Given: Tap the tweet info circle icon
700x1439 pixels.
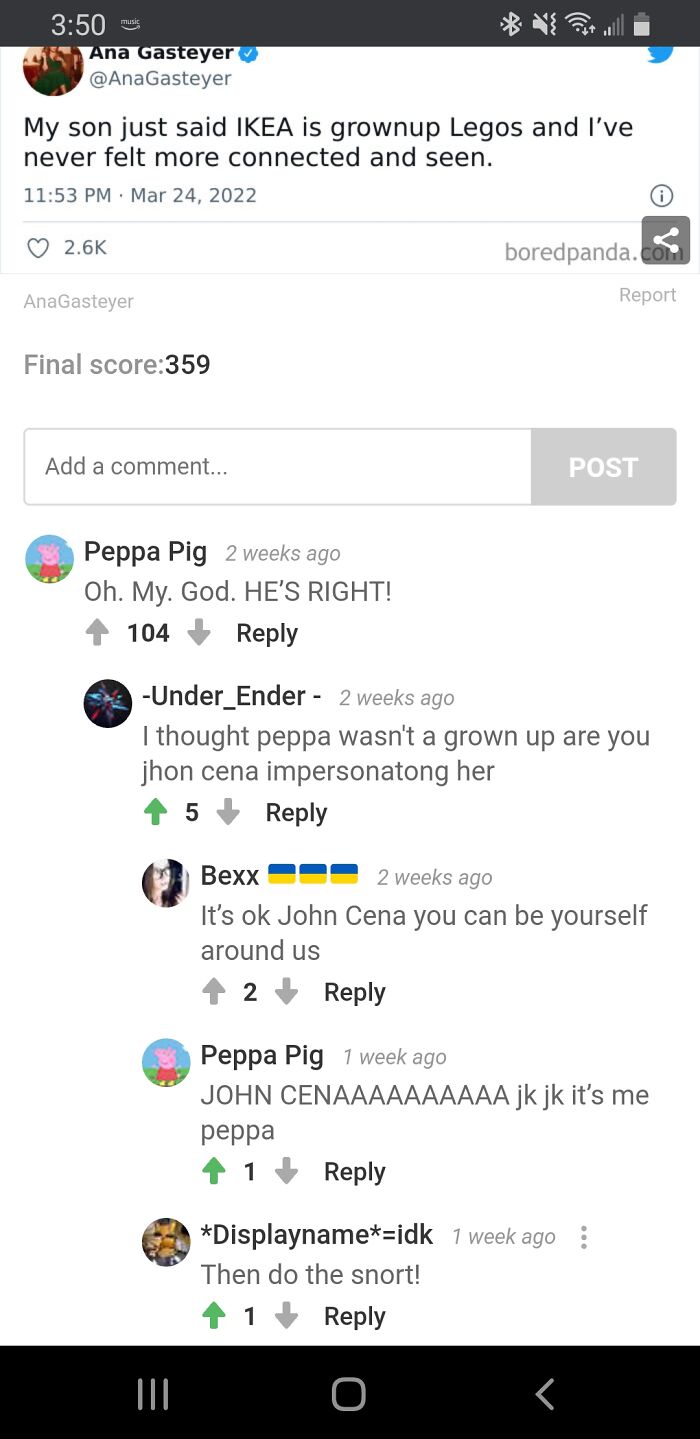Looking at the screenshot, I should pos(660,195).
